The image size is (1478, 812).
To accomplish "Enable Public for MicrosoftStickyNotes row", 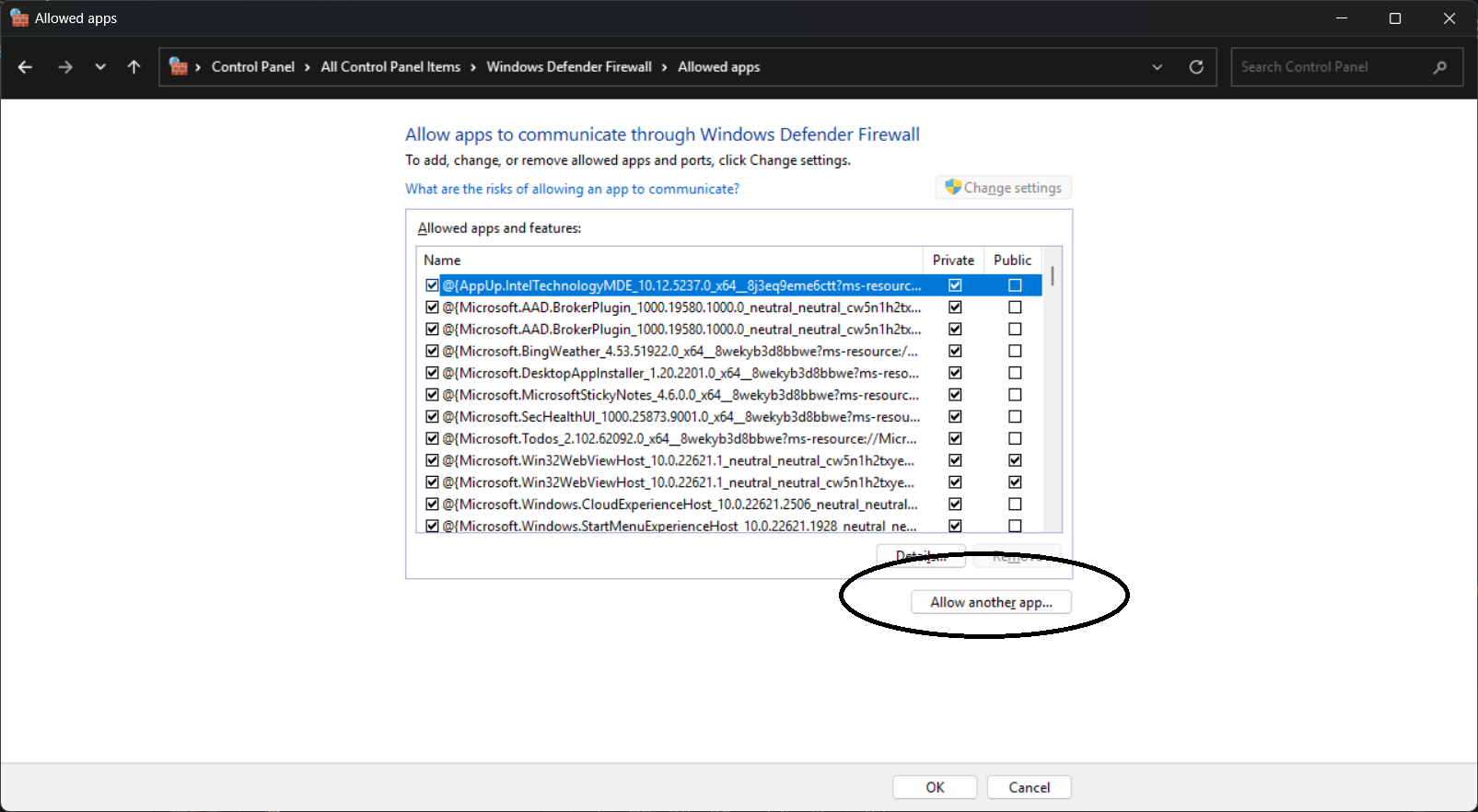I will click(1015, 395).
